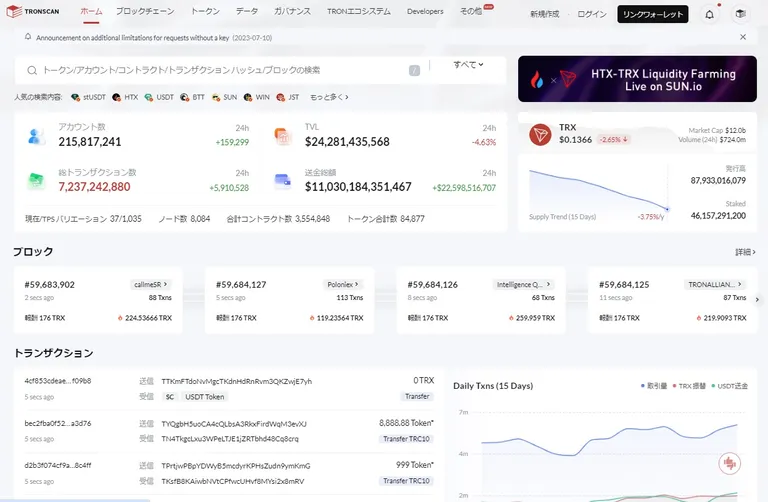The width and height of the screenshot is (768, 502).
Task: Open the その他 menu
Action: coord(471,11)
